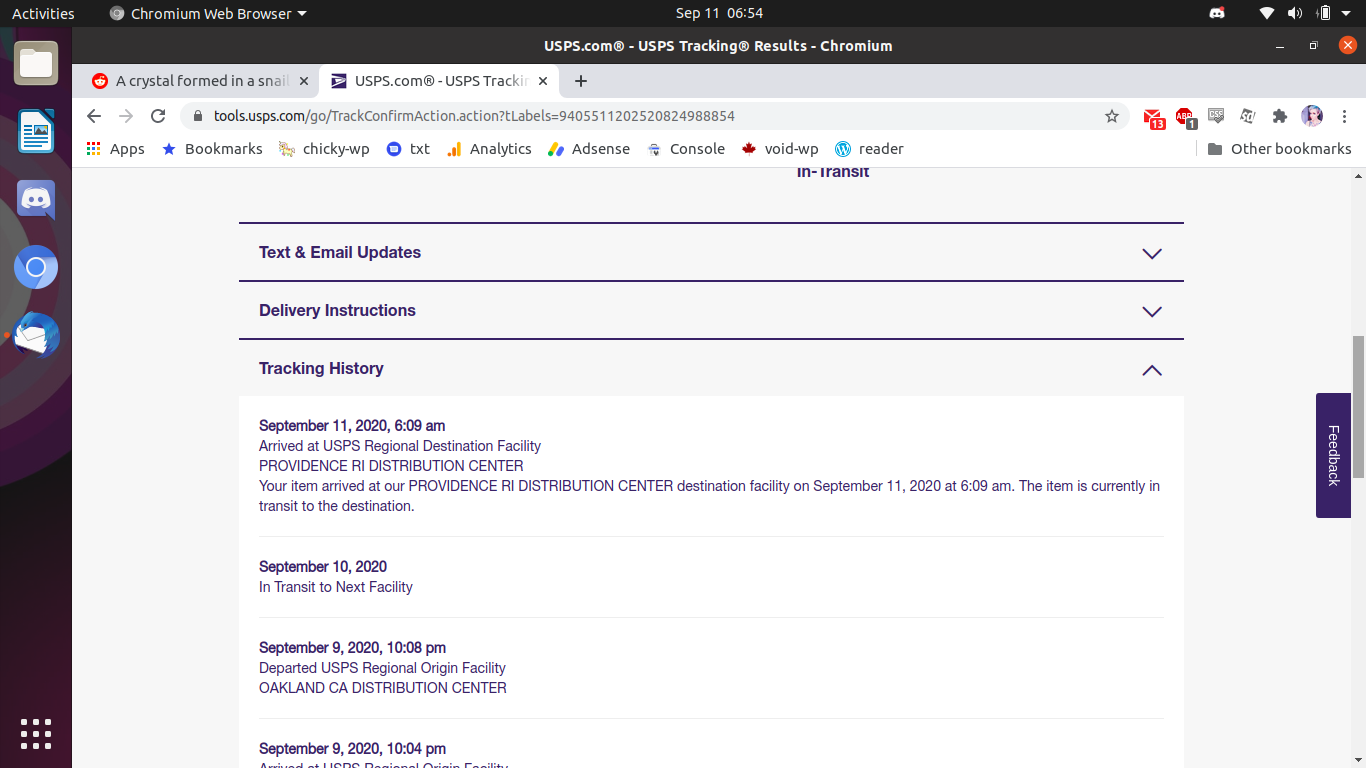
Task: Go forward to the next page
Action: point(126,116)
